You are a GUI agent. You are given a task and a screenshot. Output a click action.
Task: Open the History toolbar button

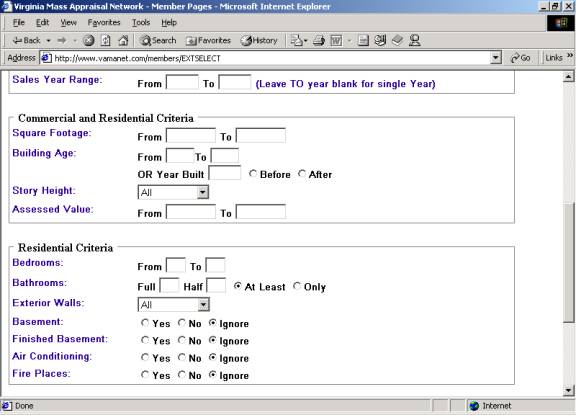(259, 40)
